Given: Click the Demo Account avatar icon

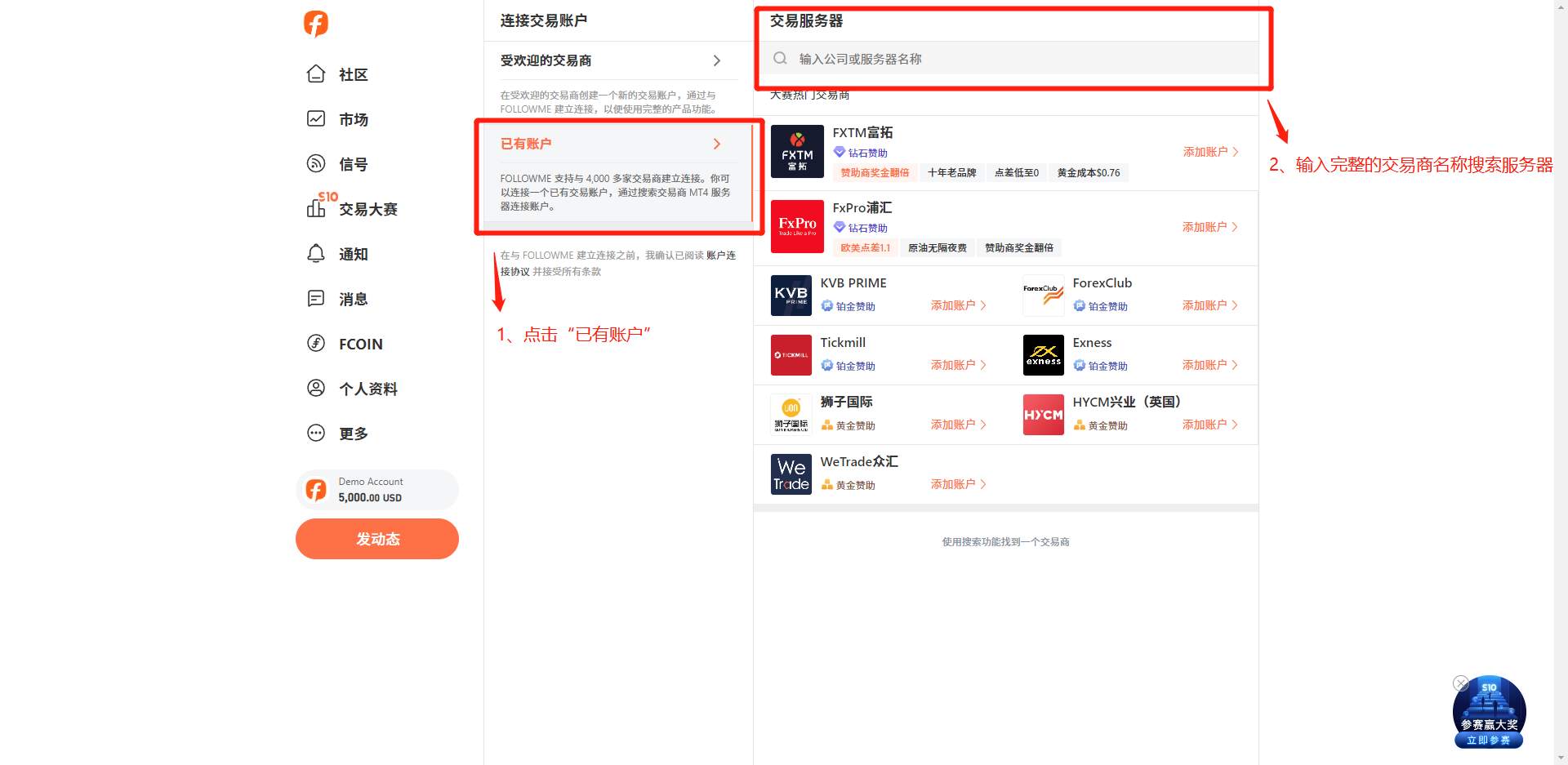Looking at the screenshot, I should (x=316, y=490).
